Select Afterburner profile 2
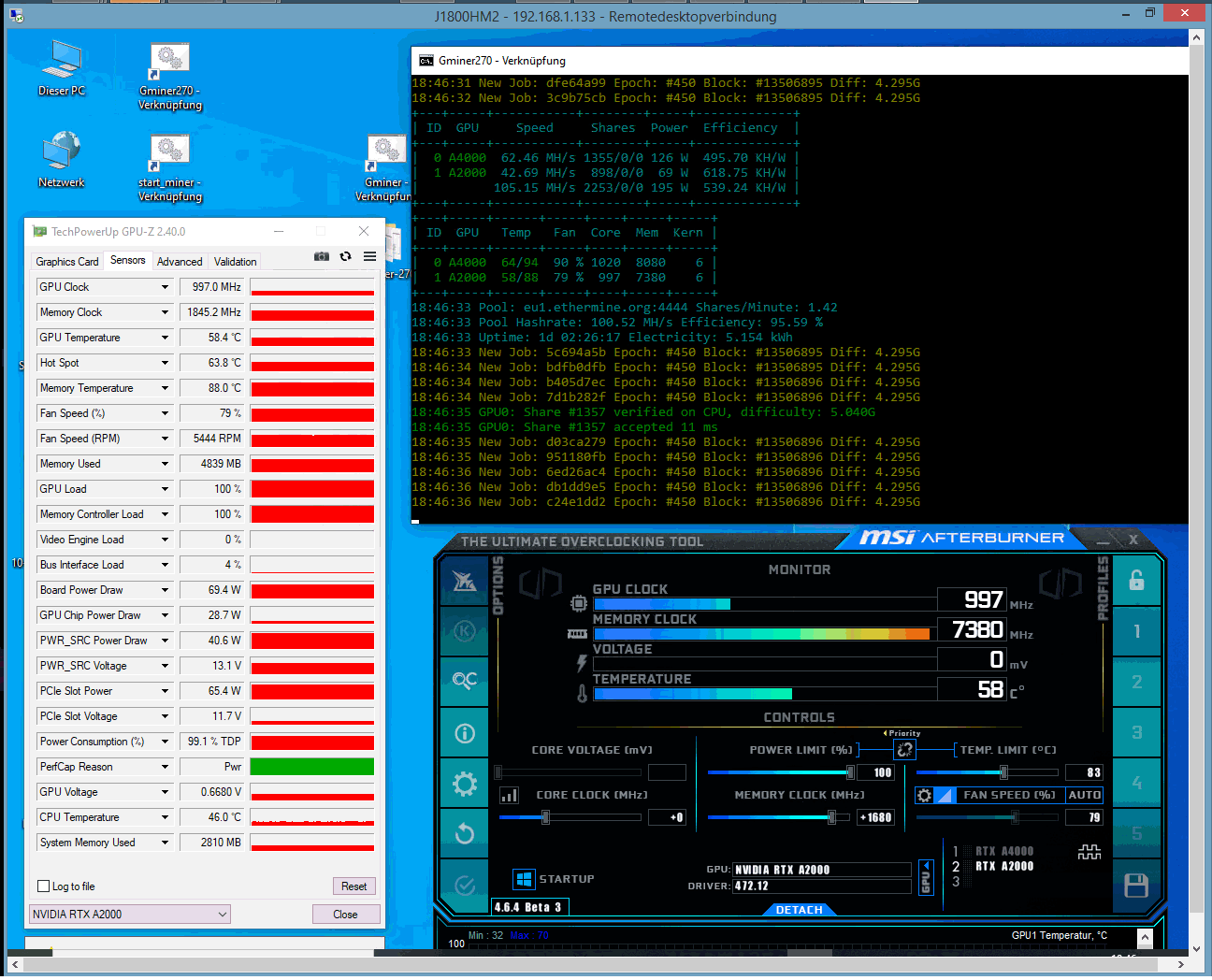 tap(1137, 682)
